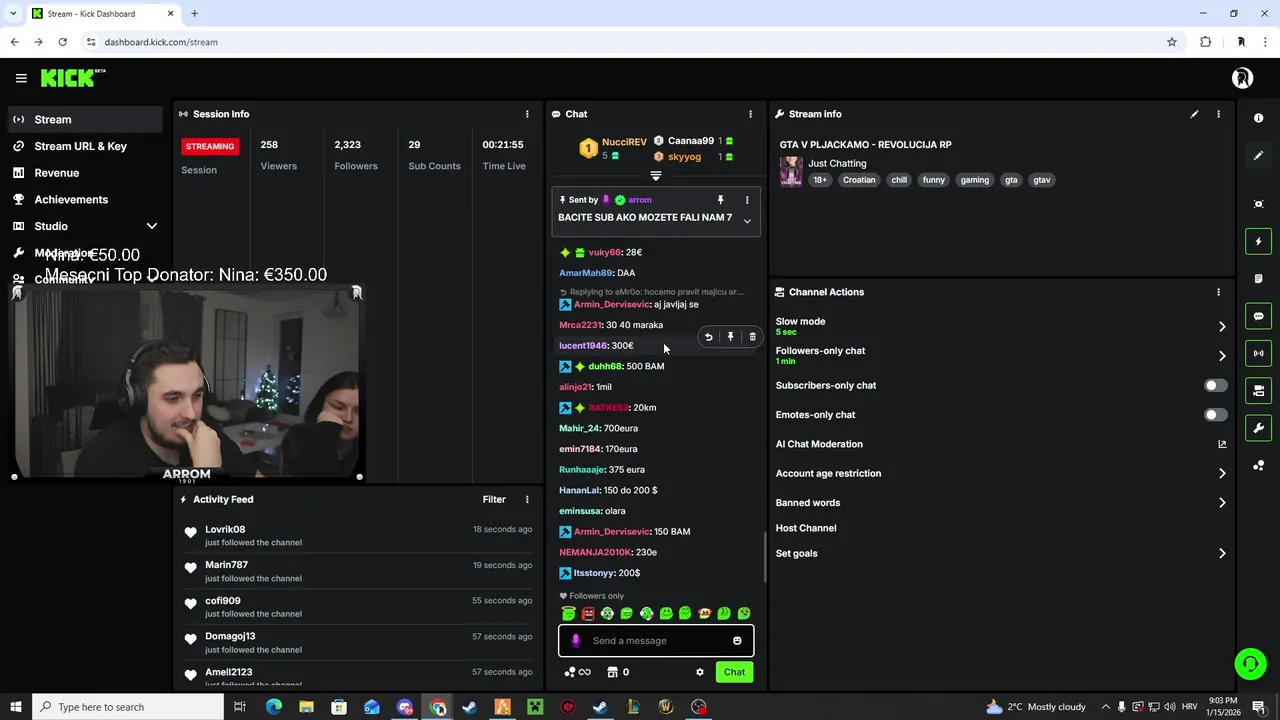Click the lightning bolt icon in right sidebar
This screenshot has height=720, width=1280.
(x=1258, y=241)
